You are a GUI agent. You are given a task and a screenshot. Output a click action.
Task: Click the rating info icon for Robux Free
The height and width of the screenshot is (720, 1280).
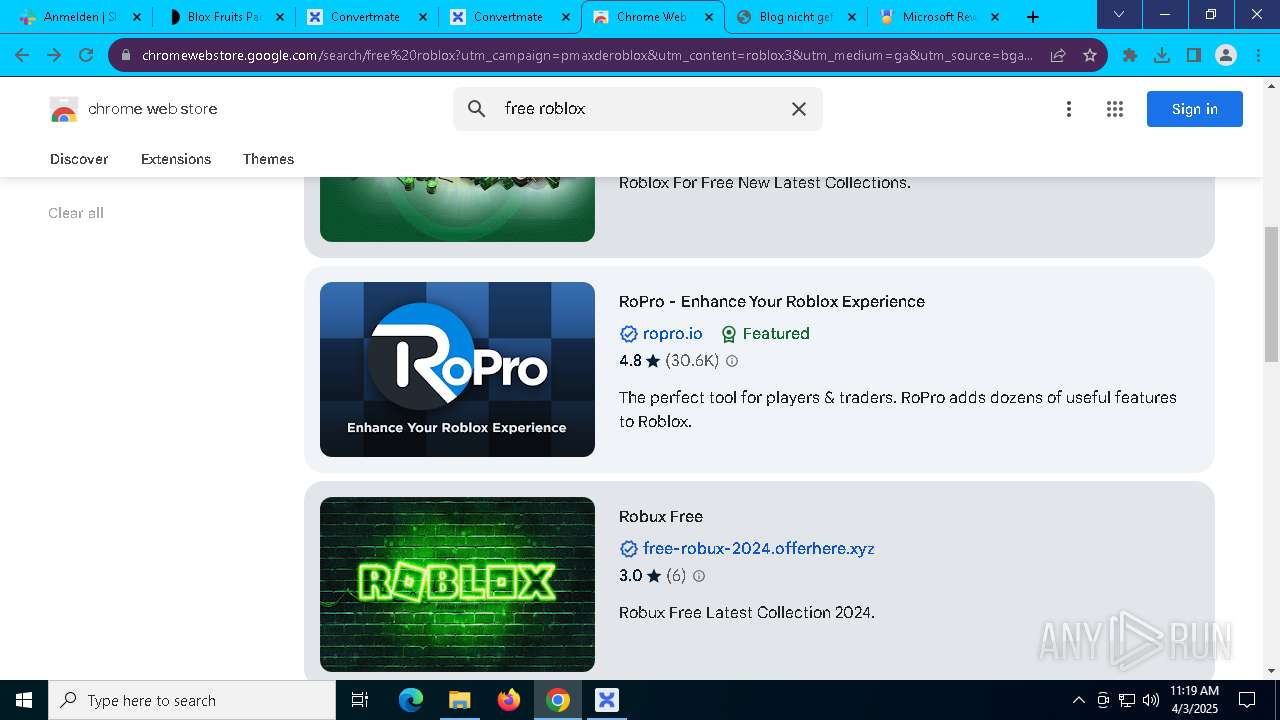tap(699, 576)
